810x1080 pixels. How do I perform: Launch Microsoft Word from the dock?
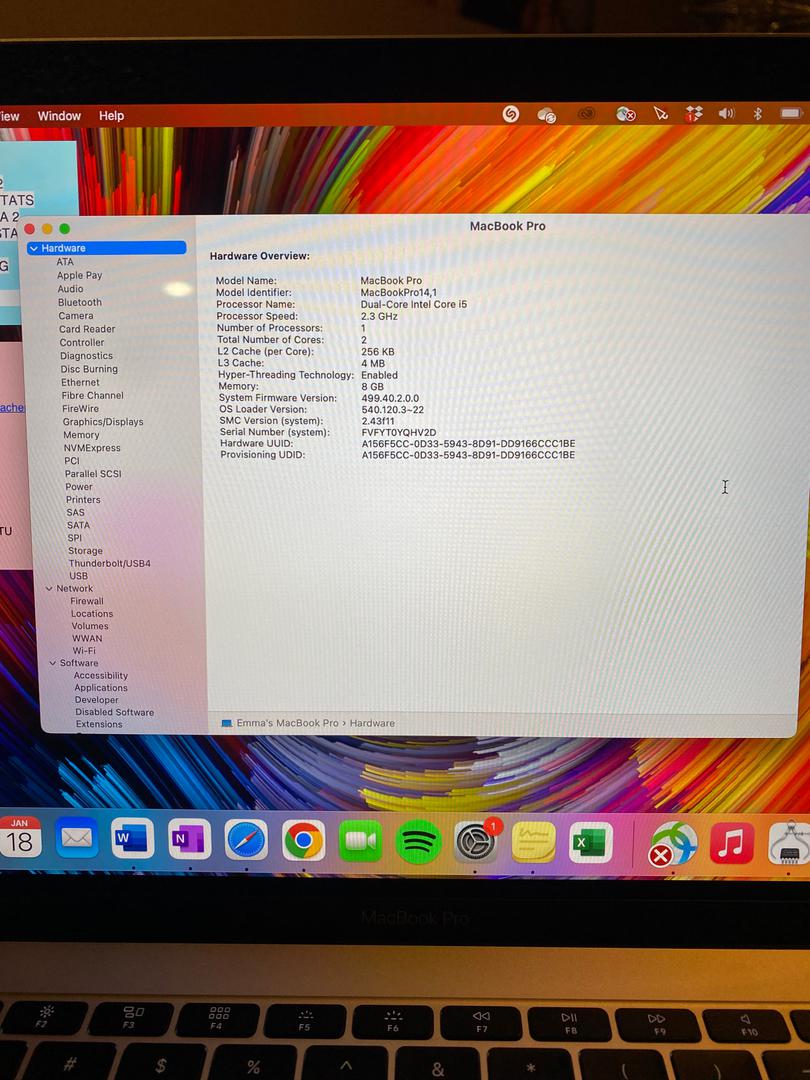[132, 839]
